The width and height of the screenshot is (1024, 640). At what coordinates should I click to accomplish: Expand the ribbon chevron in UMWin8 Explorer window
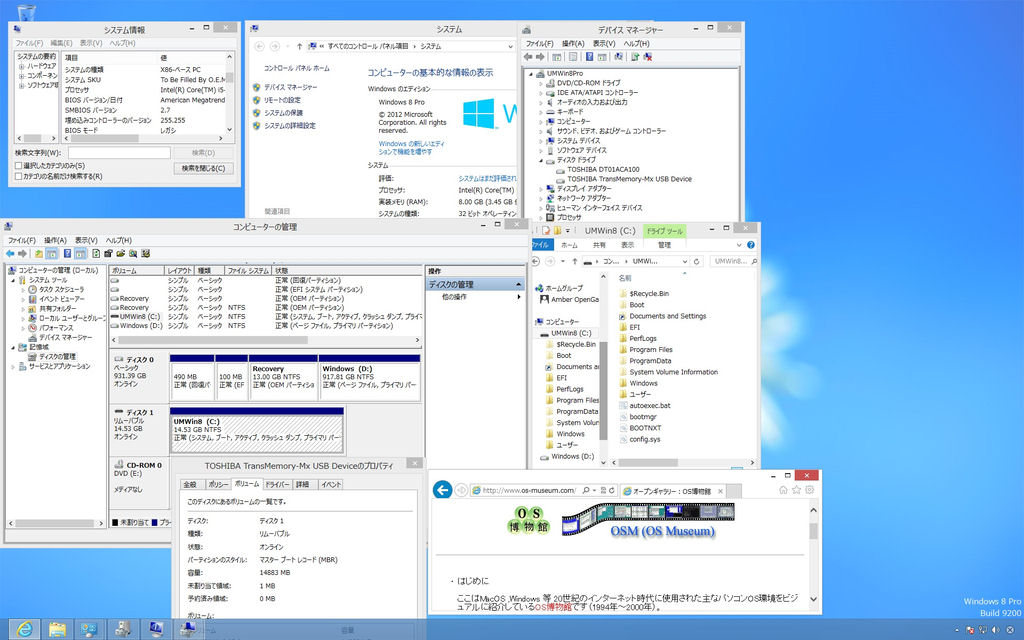point(739,245)
